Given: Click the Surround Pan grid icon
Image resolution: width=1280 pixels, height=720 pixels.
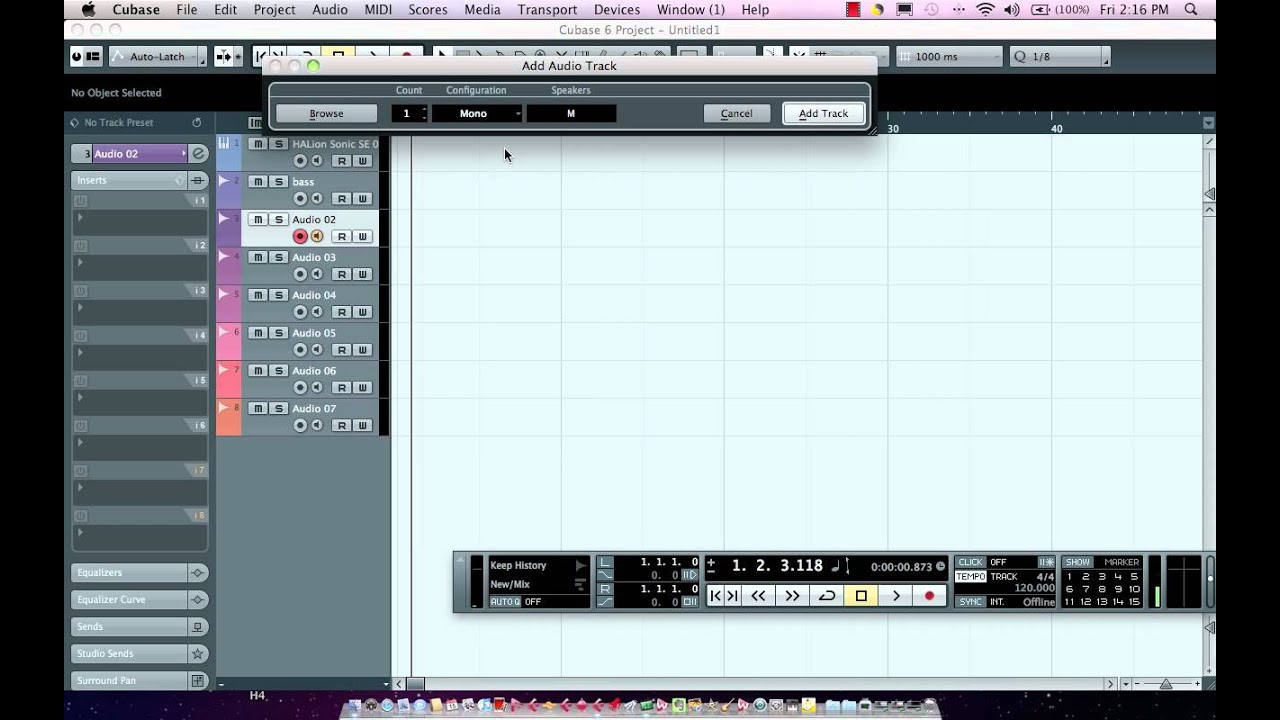Looking at the screenshot, I should 198,681.
